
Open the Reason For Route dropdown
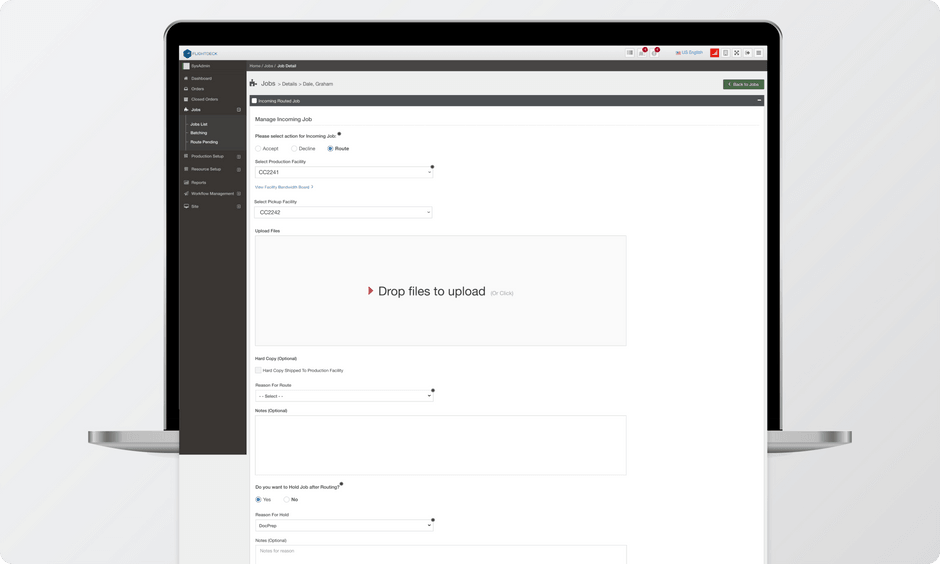[343, 396]
